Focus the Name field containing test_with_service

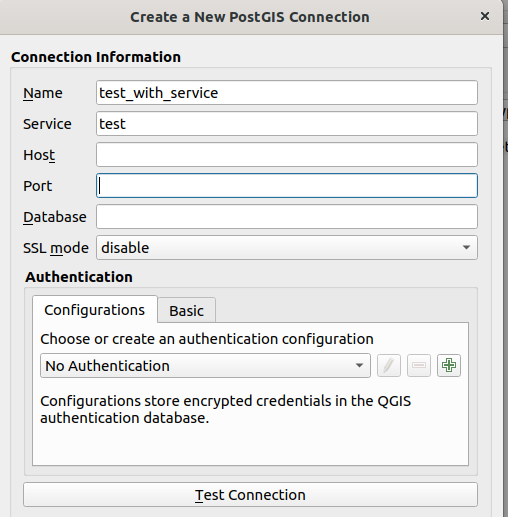click(287, 93)
